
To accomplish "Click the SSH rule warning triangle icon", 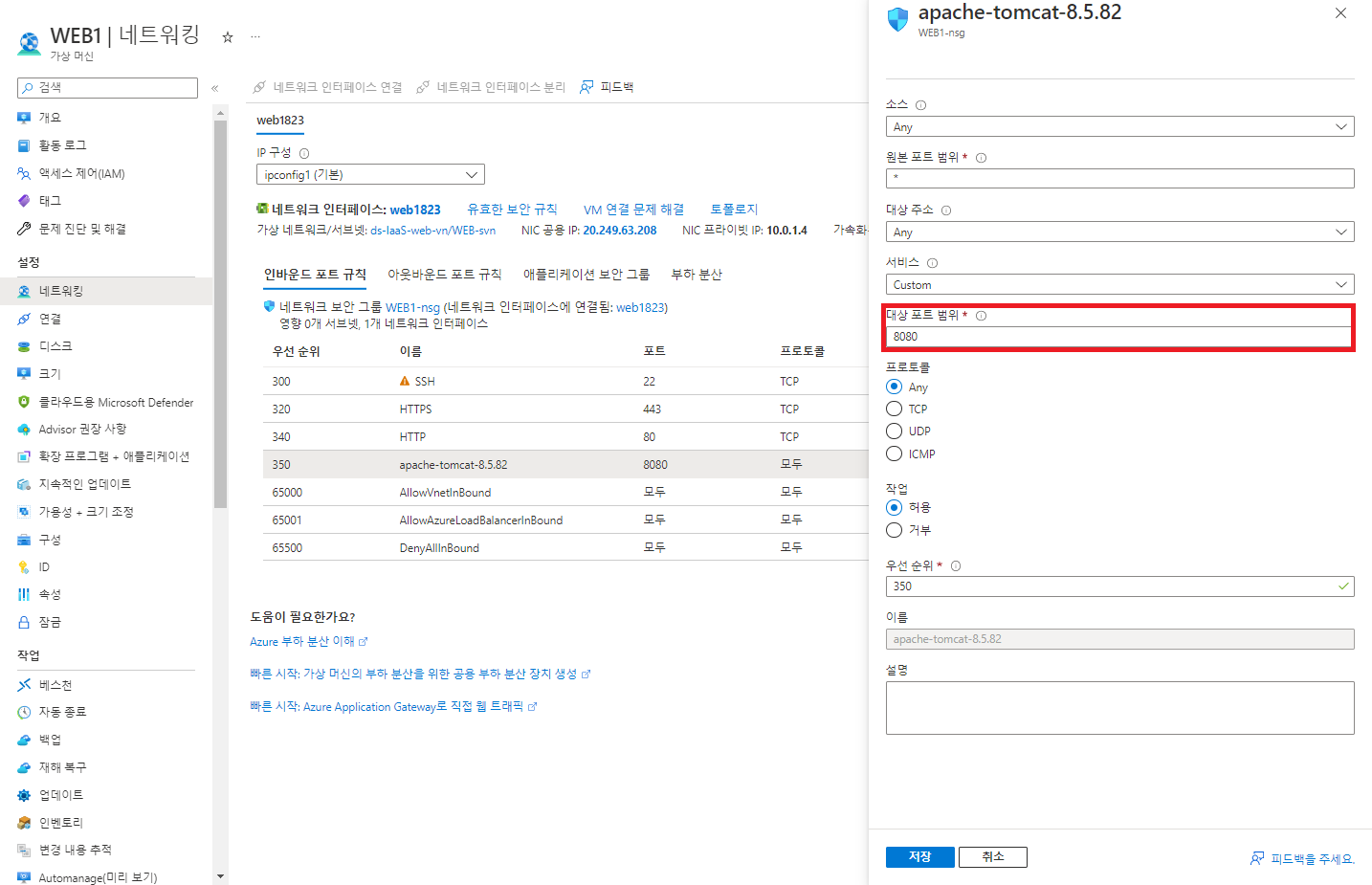I will pyautogui.click(x=405, y=381).
